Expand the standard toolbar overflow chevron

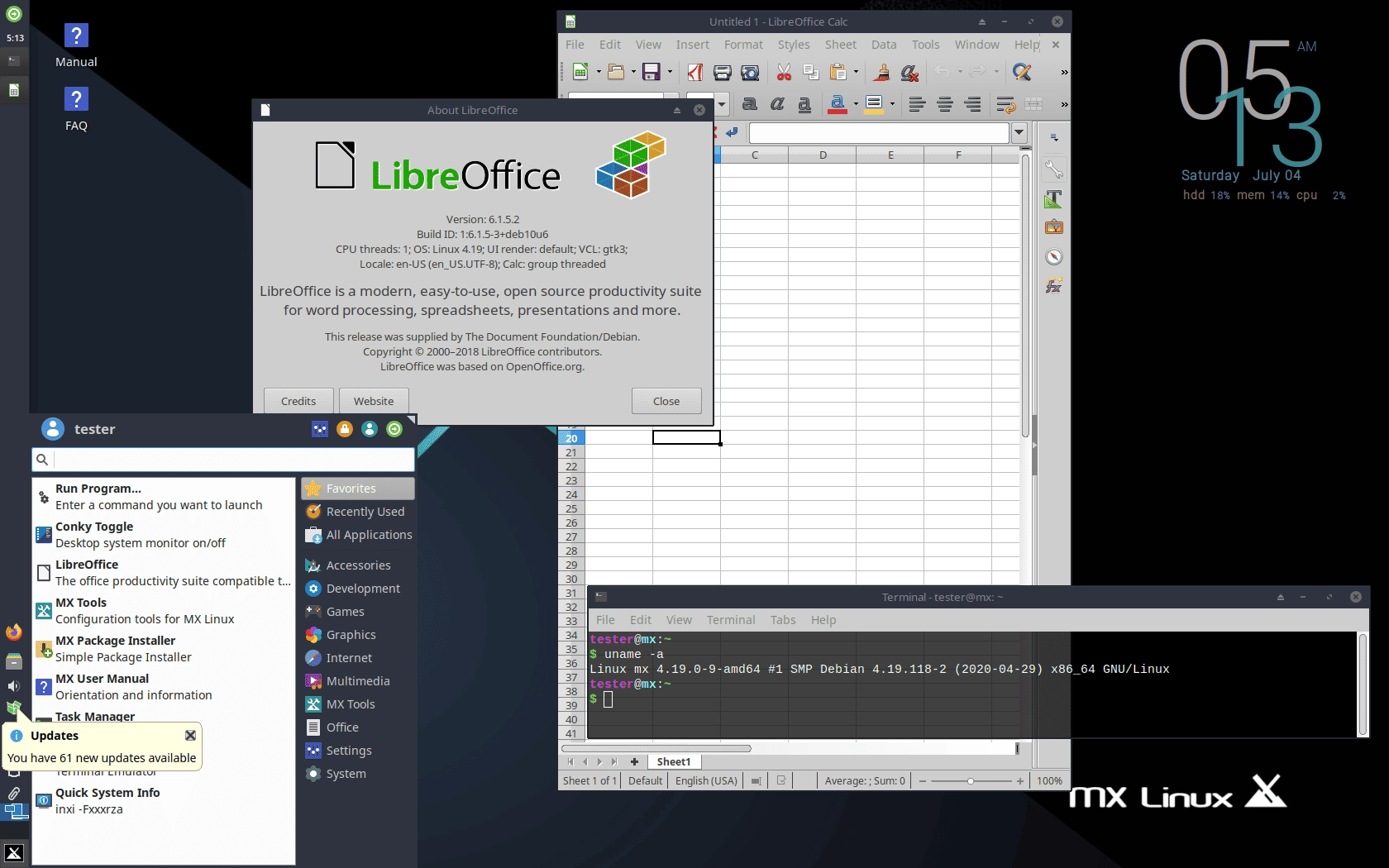pyautogui.click(x=1064, y=72)
